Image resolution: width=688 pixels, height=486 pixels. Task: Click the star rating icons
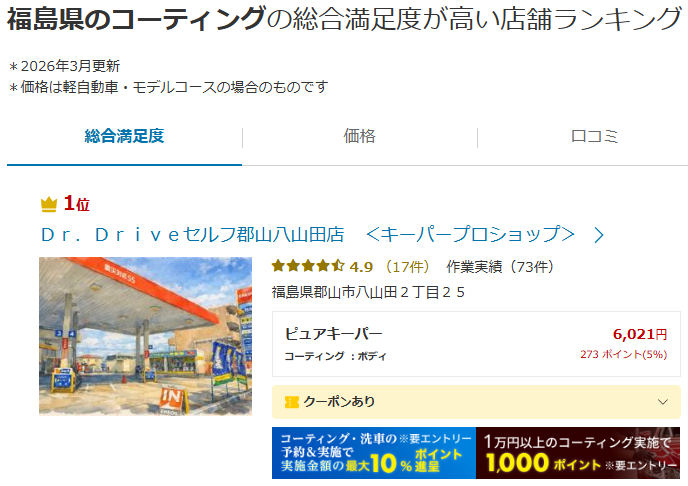(x=308, y=266)
